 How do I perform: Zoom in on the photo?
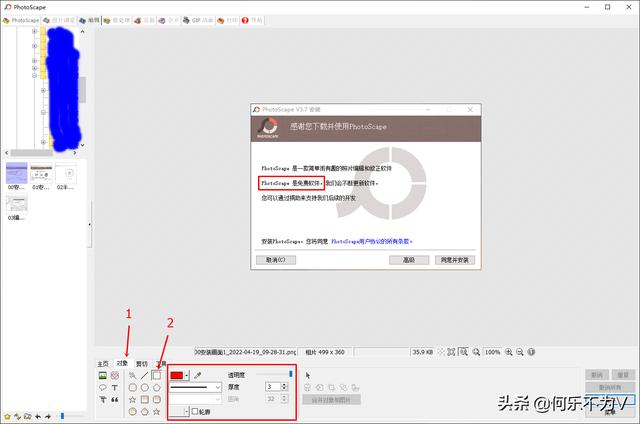pyautogui.click(x=509, y=352)
